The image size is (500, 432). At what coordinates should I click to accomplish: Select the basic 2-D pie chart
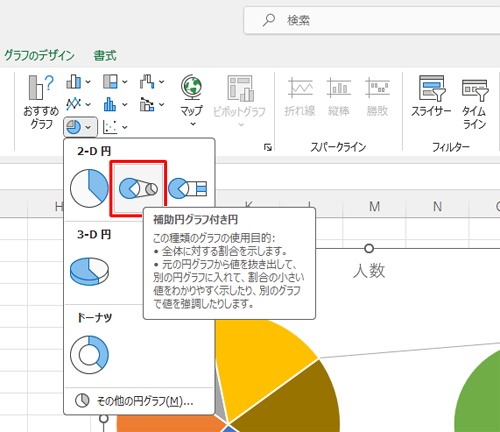(x=89, y=188)
